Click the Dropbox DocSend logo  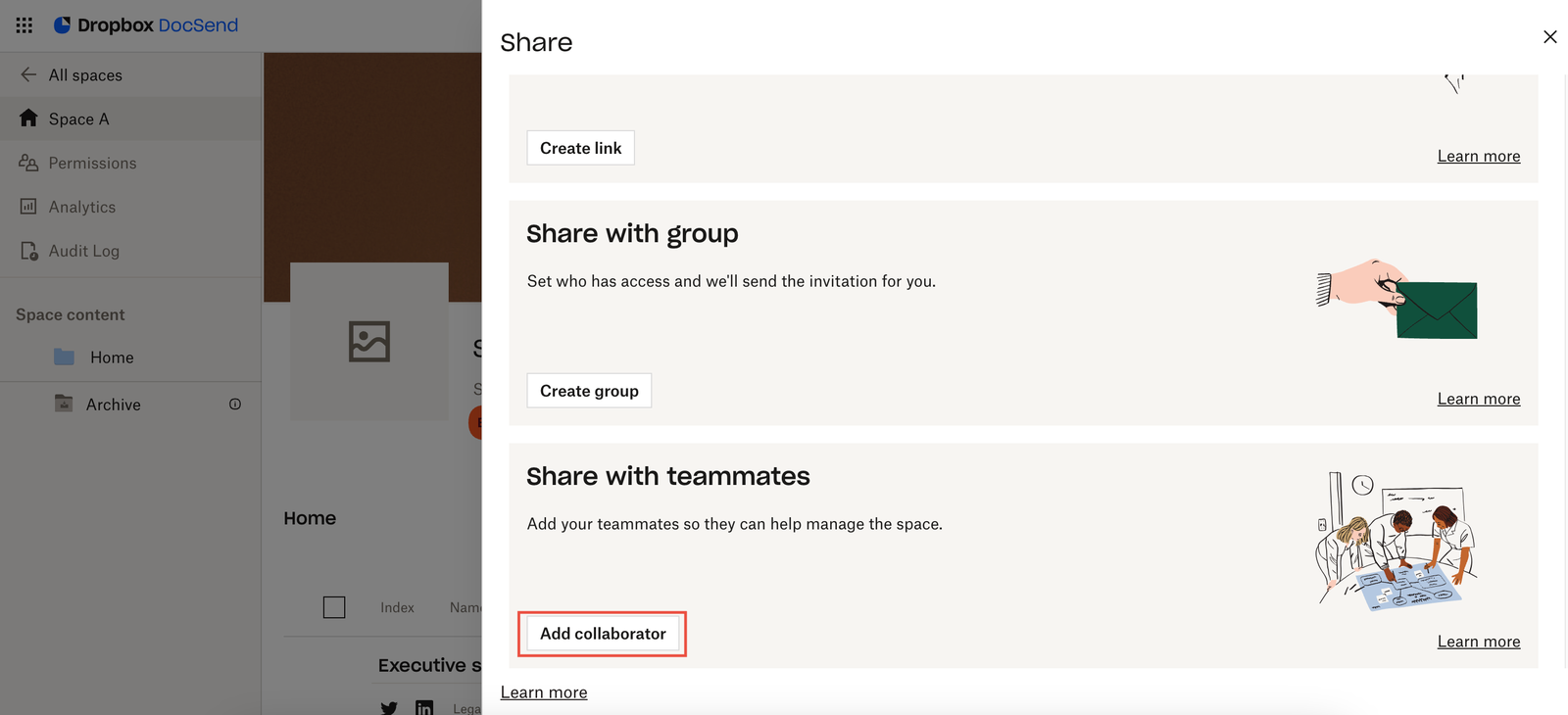tap(147, 24)
